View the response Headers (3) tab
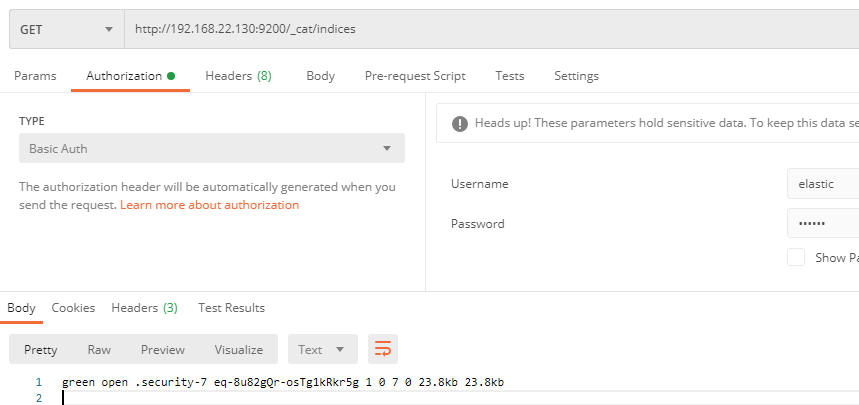 pyautogui.click(x=145, y=308)
